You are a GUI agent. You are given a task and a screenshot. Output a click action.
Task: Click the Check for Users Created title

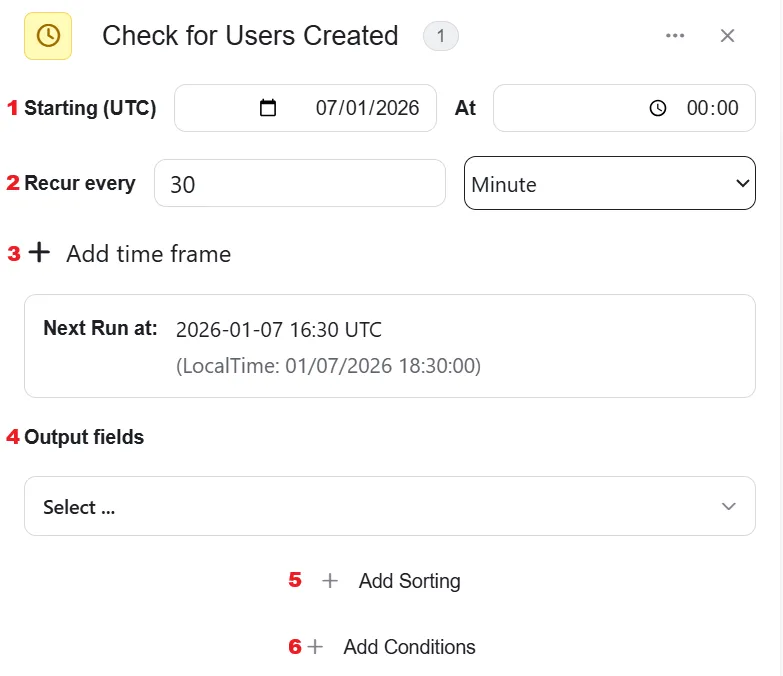(x=250, y=36)
